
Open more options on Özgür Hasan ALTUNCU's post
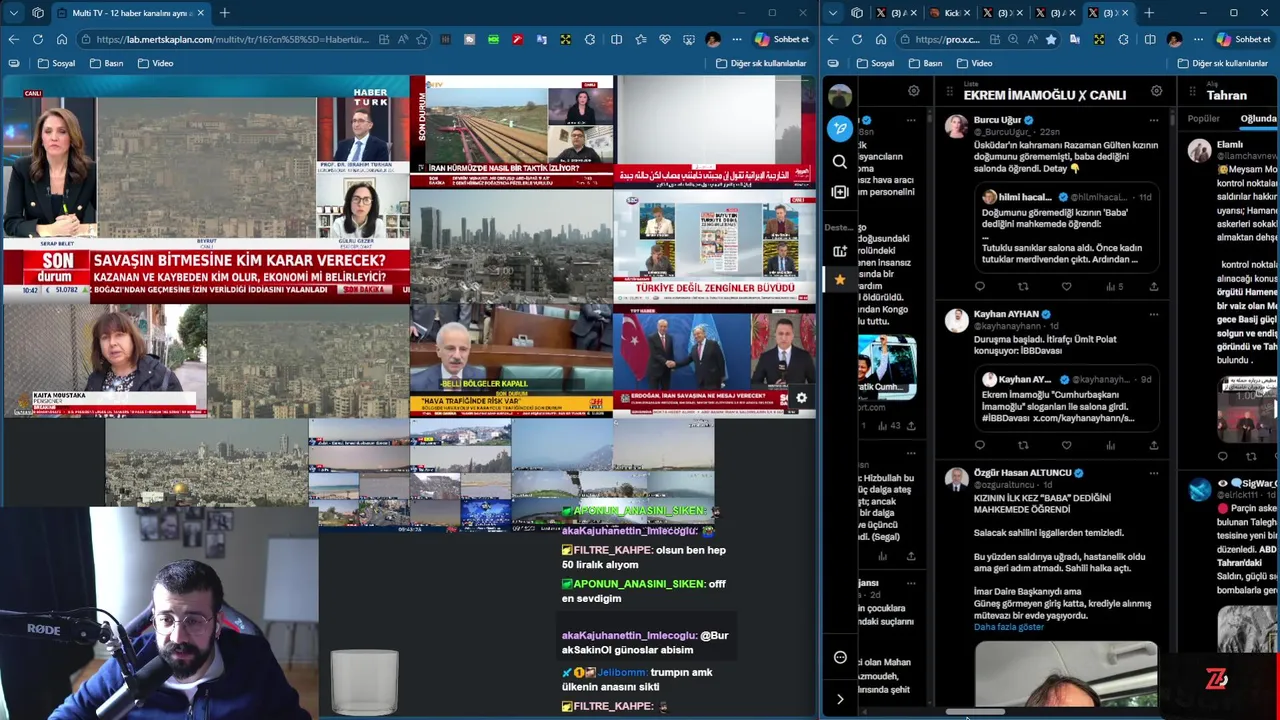pos(1153,473)
